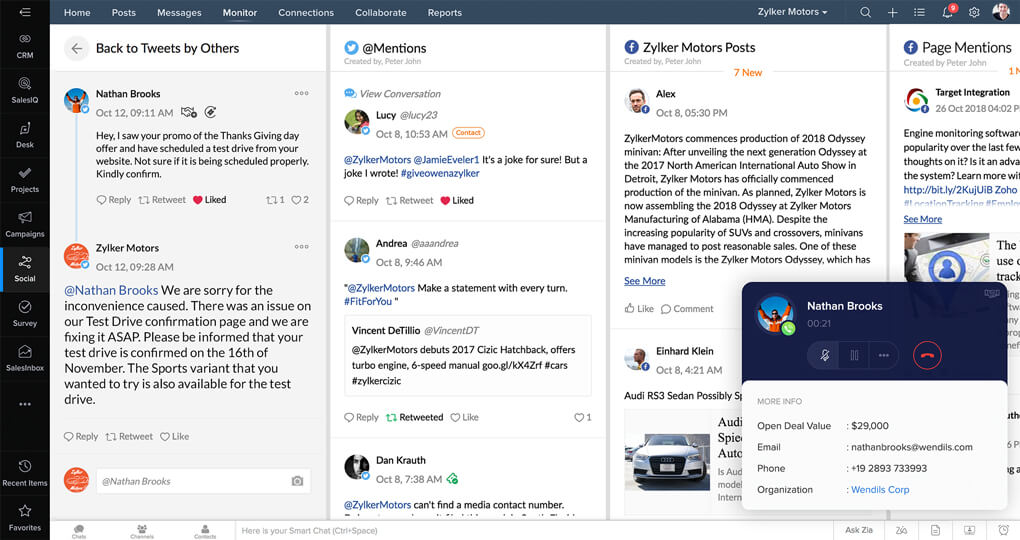Pause or hold the active call
This screenshot has width=1020, height=540.
pyautogui.click(x=854, y=355)
